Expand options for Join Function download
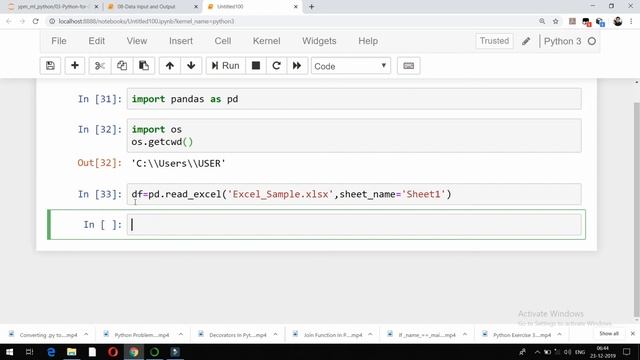640x360 pixels. pyautogui.click(x=370, y=334)
